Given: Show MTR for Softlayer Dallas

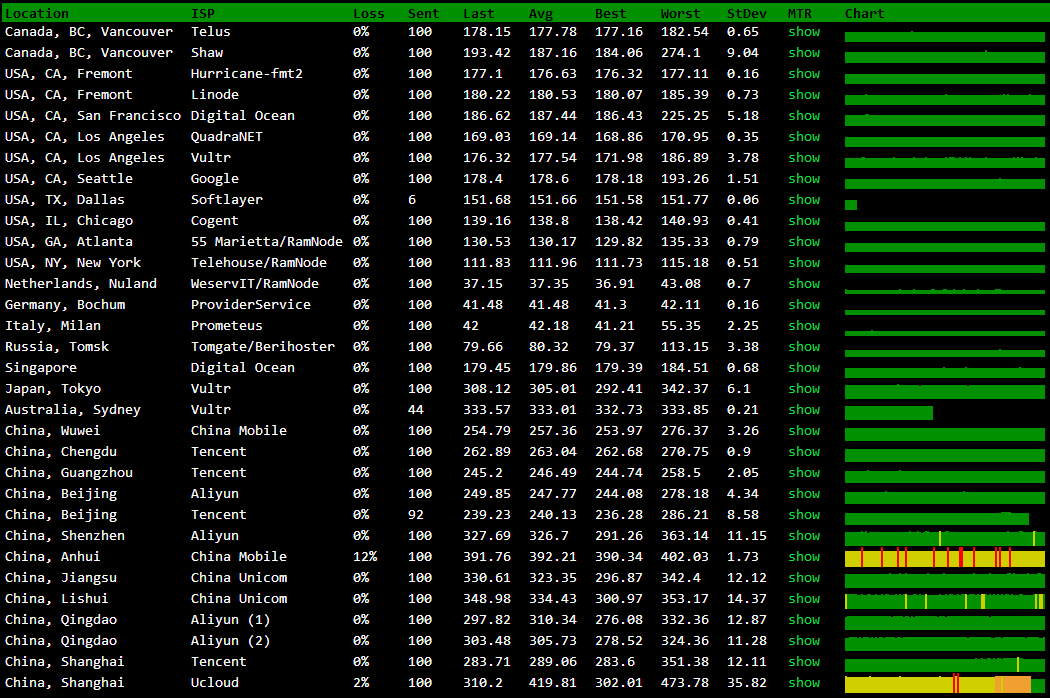Looking at the screenshot, I should coord(804,200).
